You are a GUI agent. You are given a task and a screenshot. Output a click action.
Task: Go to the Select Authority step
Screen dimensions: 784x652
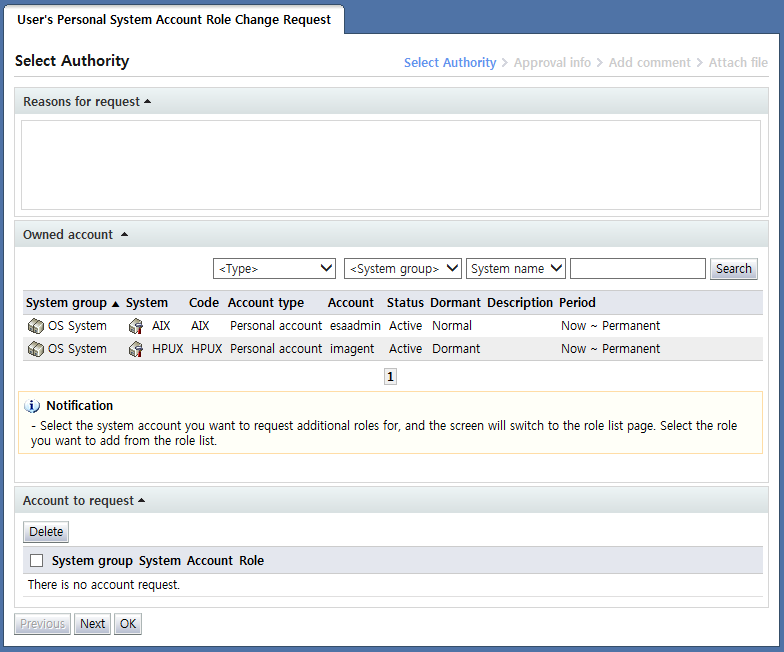click(x=449, y=62)
